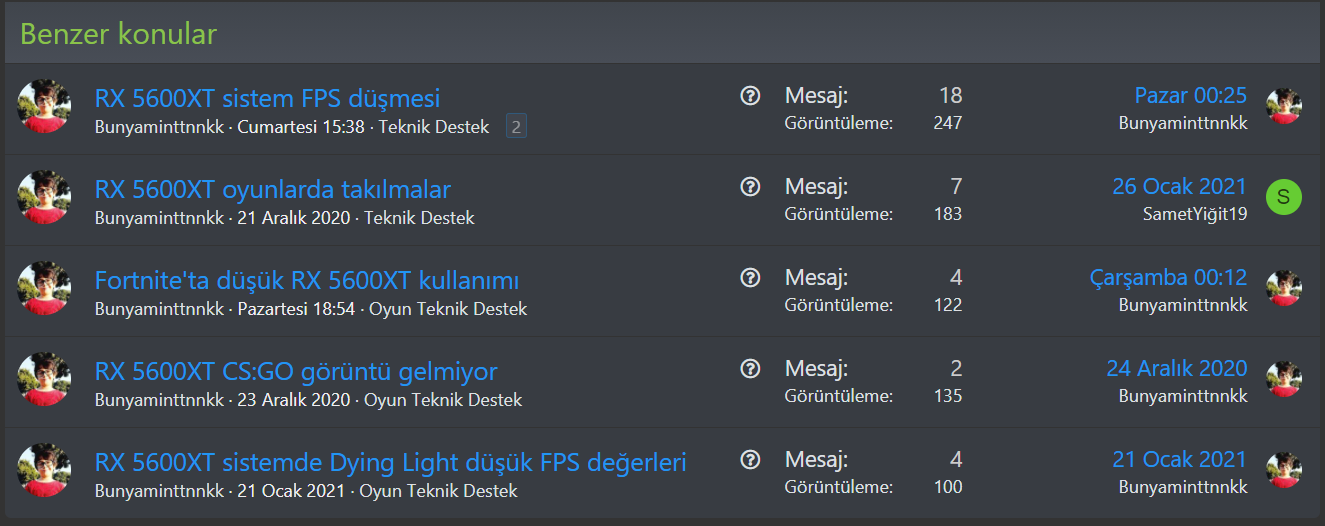Click question icon on CS:GO görüntü gelmiyor row
This screenshot has width=1325, height=526.
pos(751,369)
